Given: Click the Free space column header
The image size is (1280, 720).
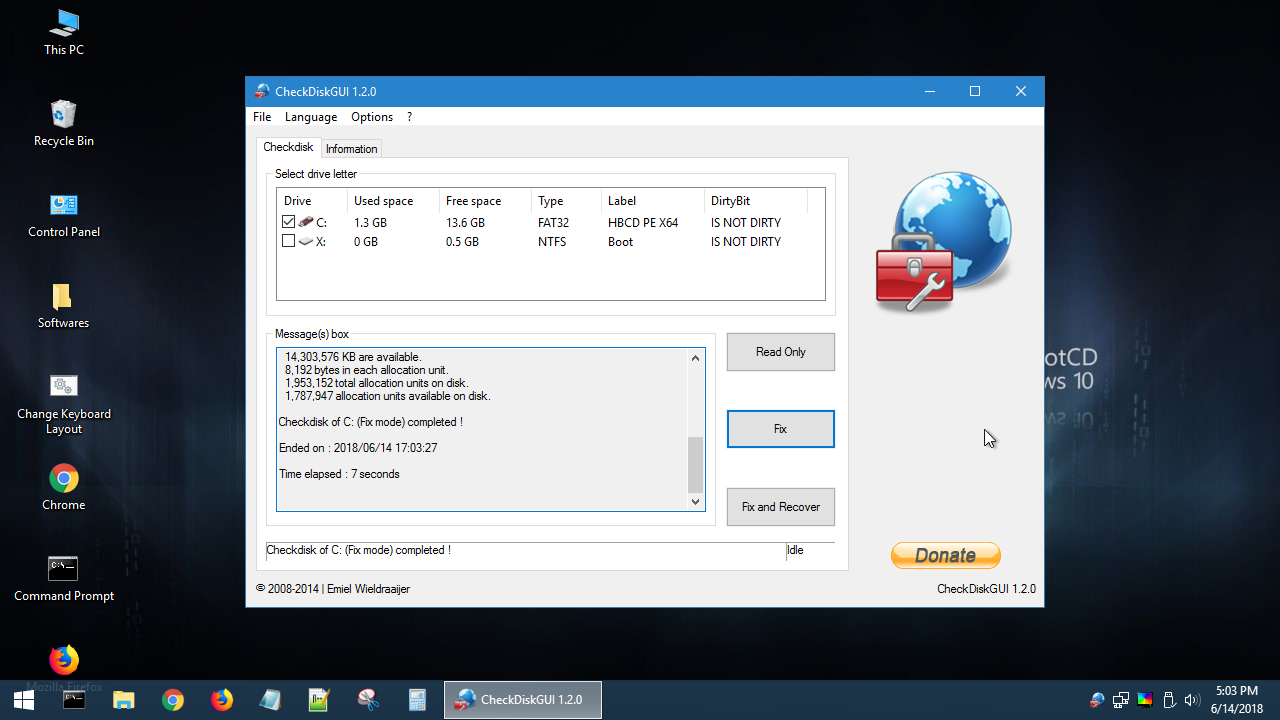Looking at the screenshot, I should [473, 201].
